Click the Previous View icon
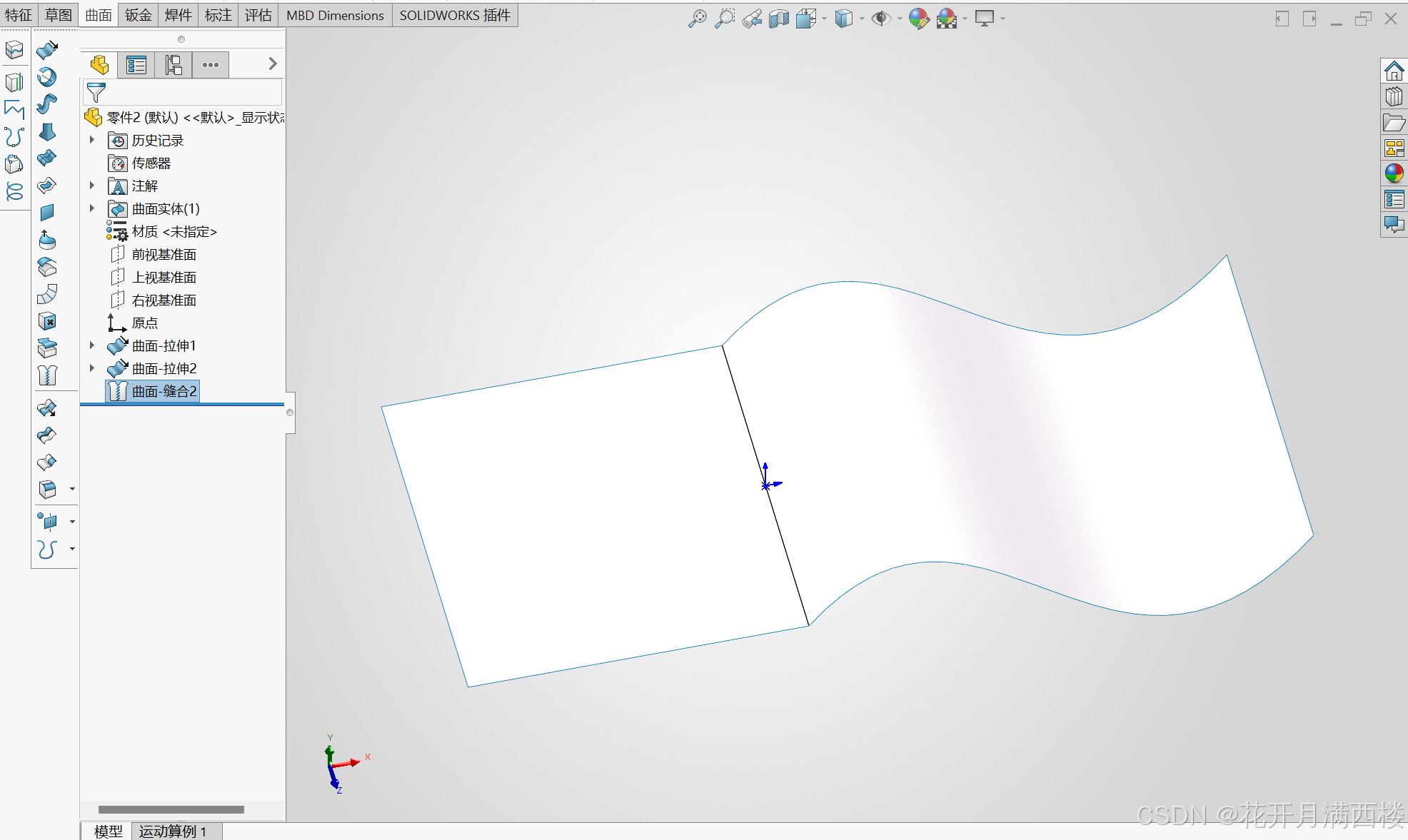 (x=751, y=19)
